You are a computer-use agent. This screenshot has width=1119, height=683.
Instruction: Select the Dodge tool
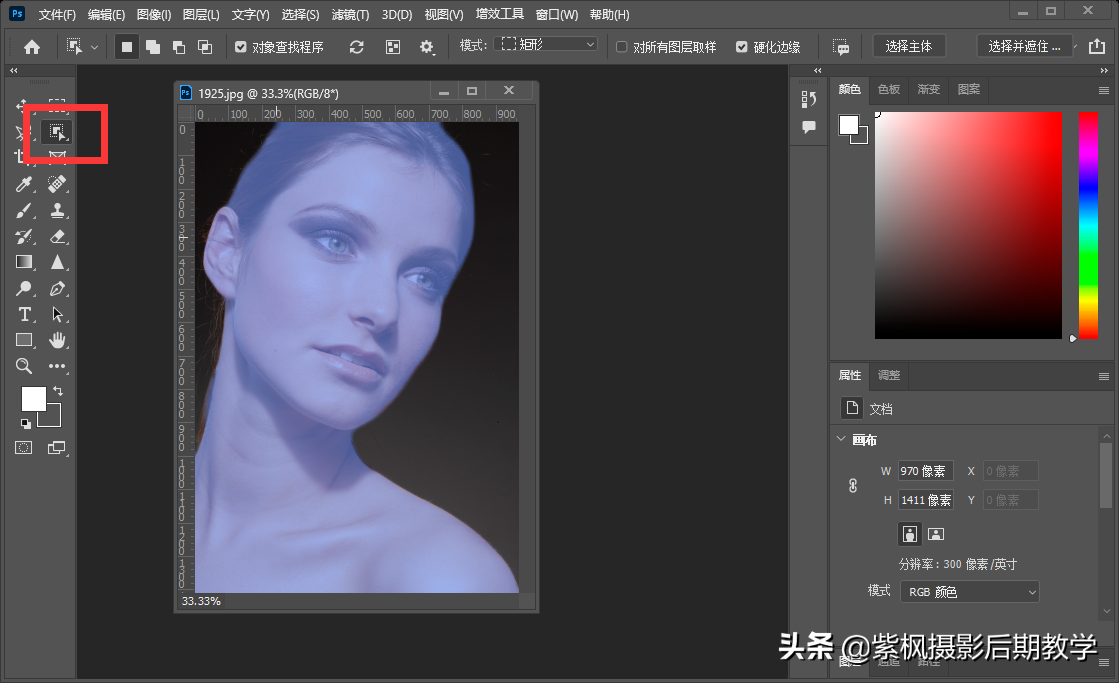coord(24,288)
